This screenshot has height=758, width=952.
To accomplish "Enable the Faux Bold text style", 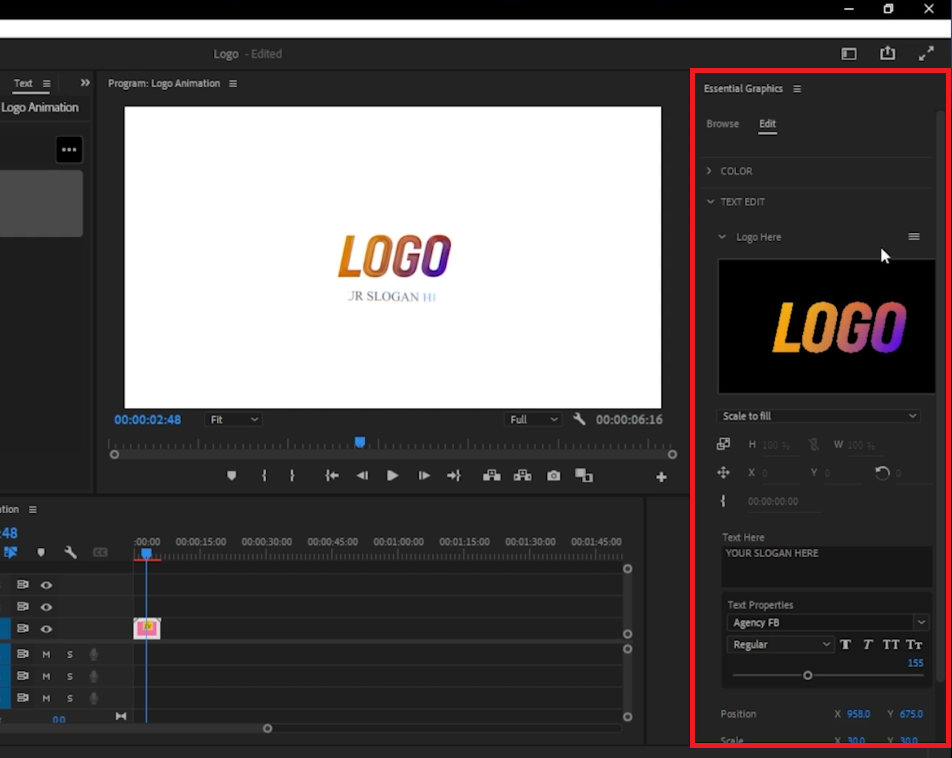I will pos(846,645).
